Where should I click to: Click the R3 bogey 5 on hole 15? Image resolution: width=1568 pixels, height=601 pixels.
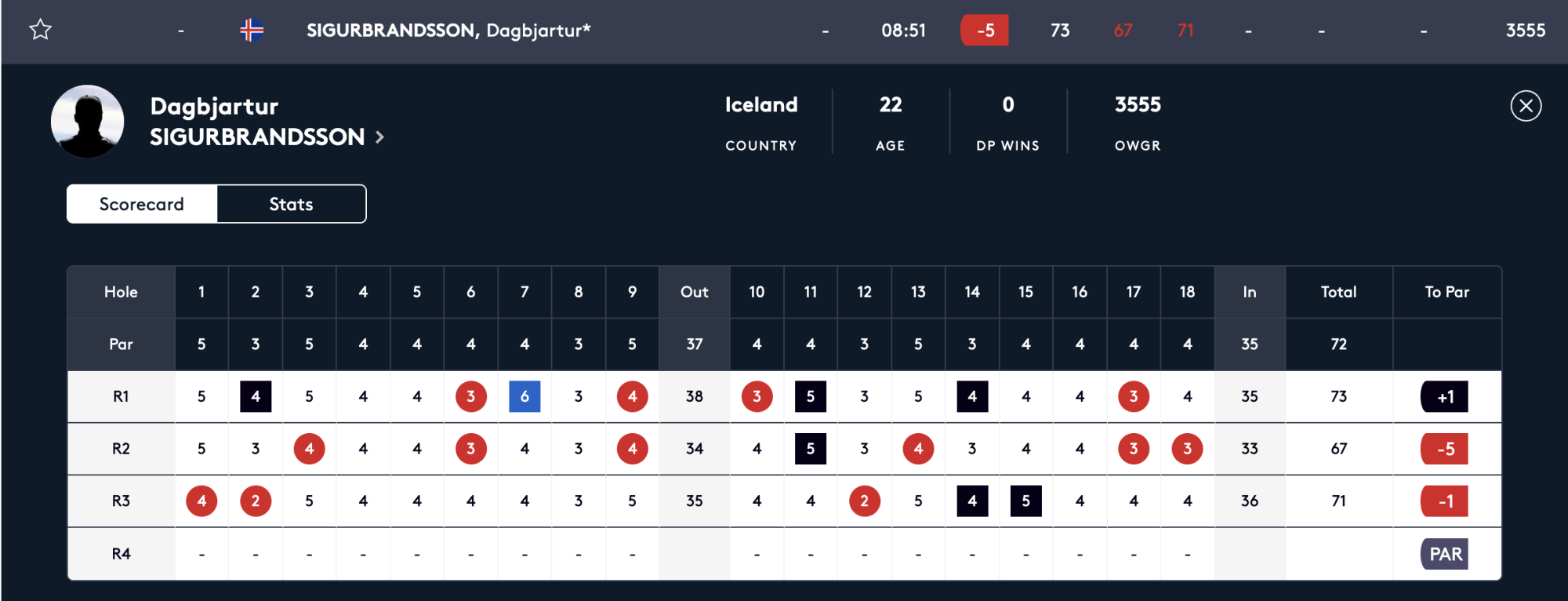coord(1025,501)
